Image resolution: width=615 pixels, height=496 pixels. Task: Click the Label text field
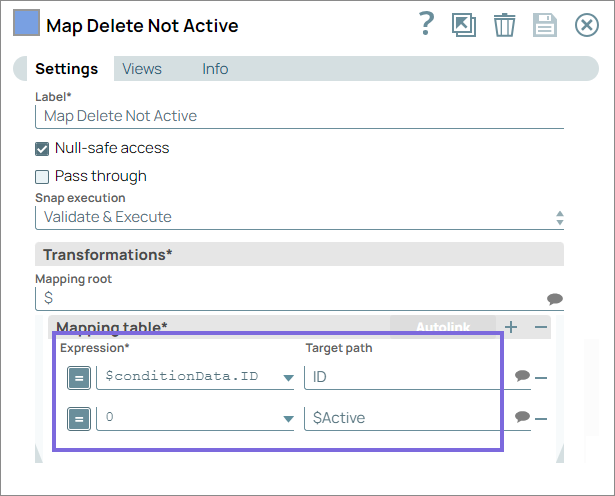tap(300, 116)
